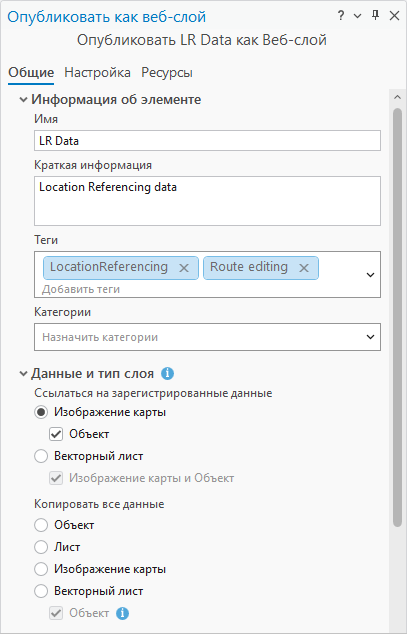Toggle the auto-hide pin icon
Image resolution: width=407 pixels, height=634 pixels.
pos(375,16)
